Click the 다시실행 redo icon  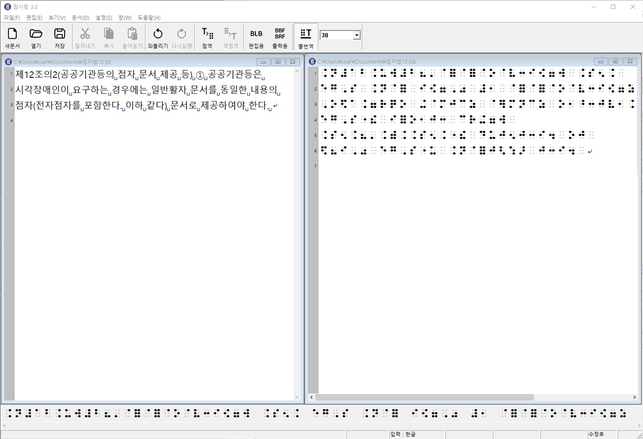pos(182,38)
